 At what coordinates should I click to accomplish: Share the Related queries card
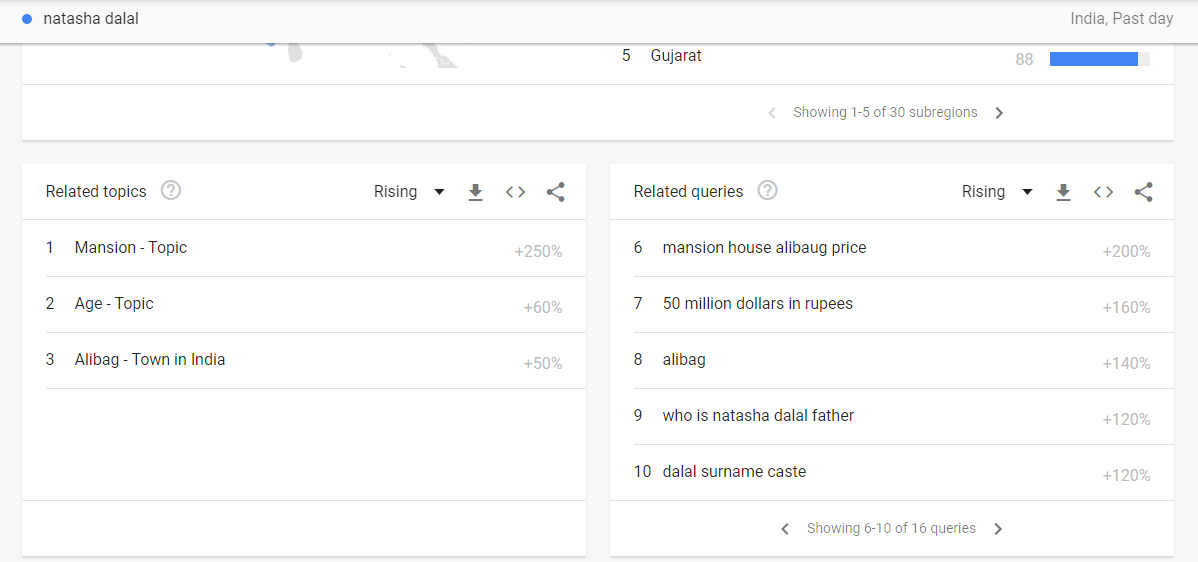[1144, 192]
